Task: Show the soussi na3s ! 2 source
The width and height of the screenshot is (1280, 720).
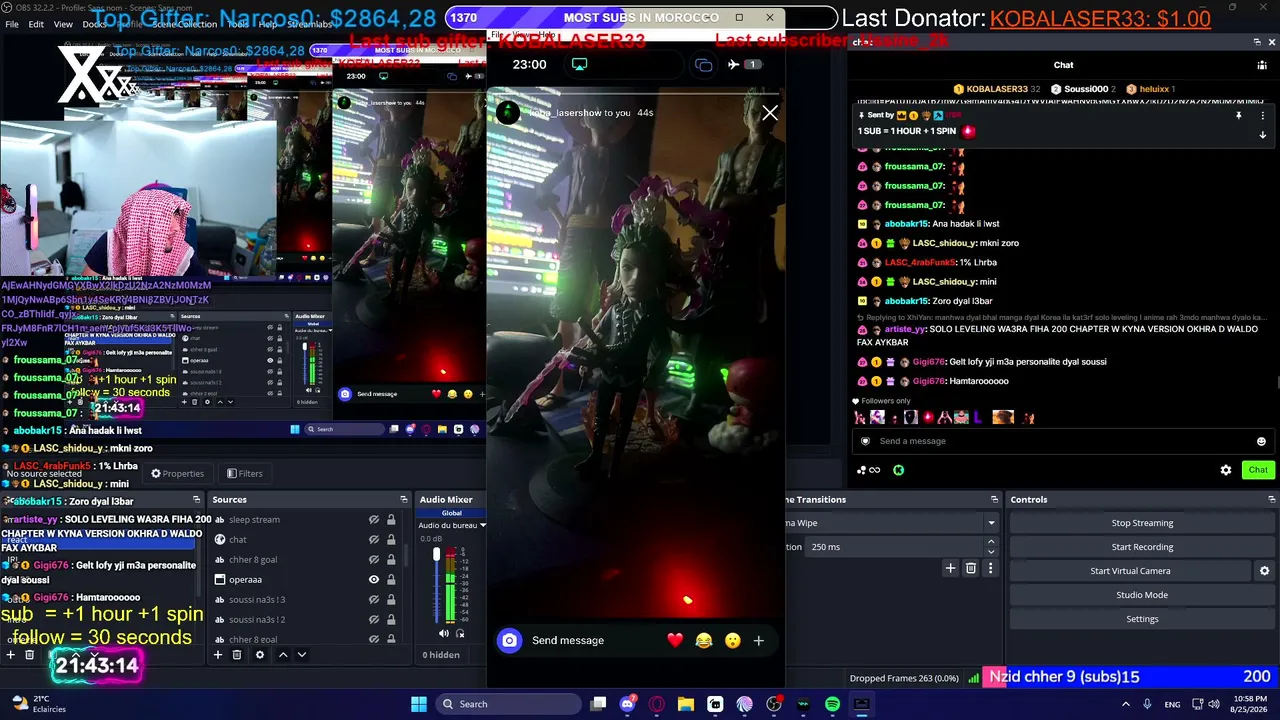Action: click(374, 620)
